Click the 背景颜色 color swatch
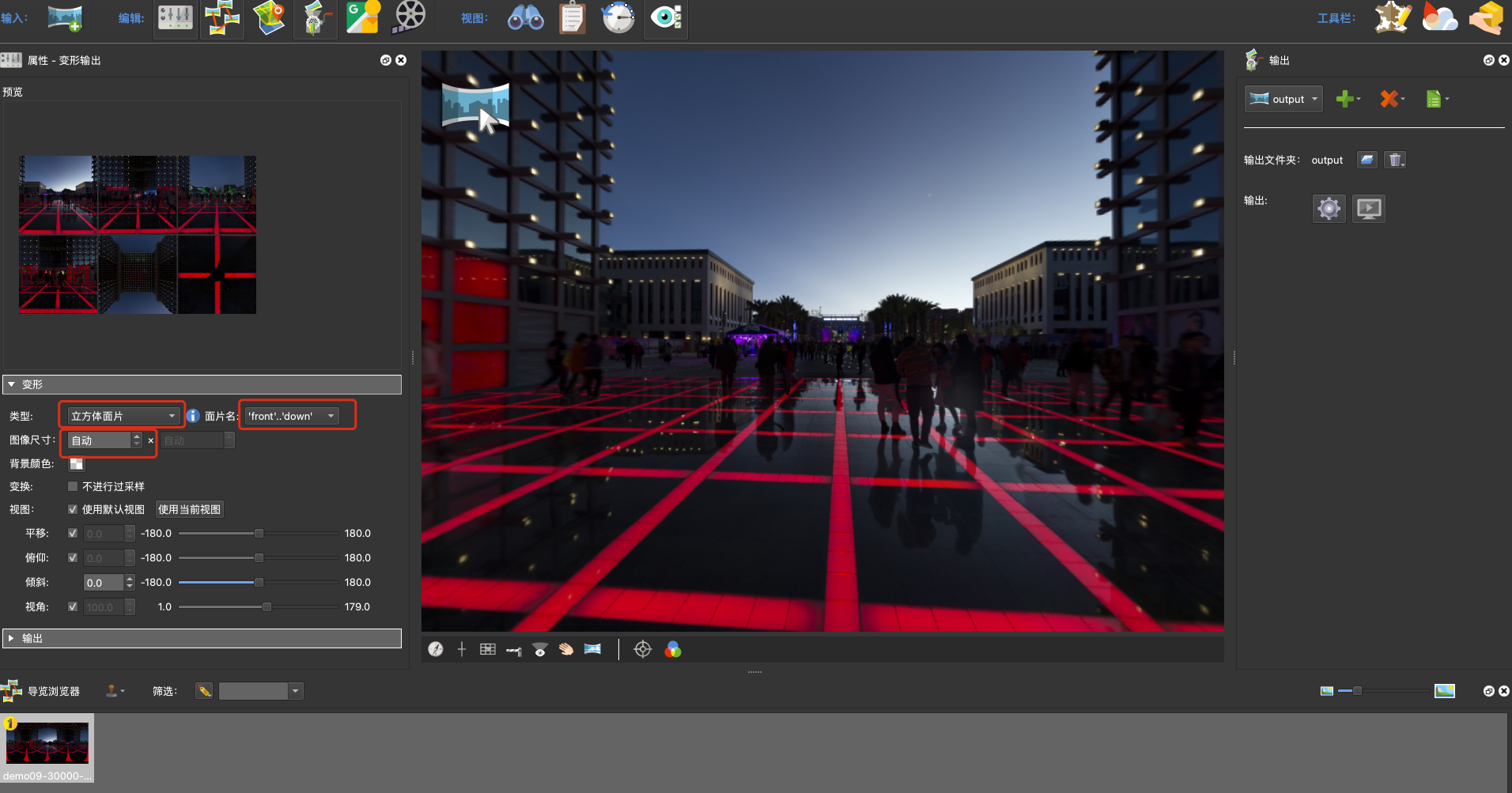This screenshot has width=1512, height=793. coord(77,463)
